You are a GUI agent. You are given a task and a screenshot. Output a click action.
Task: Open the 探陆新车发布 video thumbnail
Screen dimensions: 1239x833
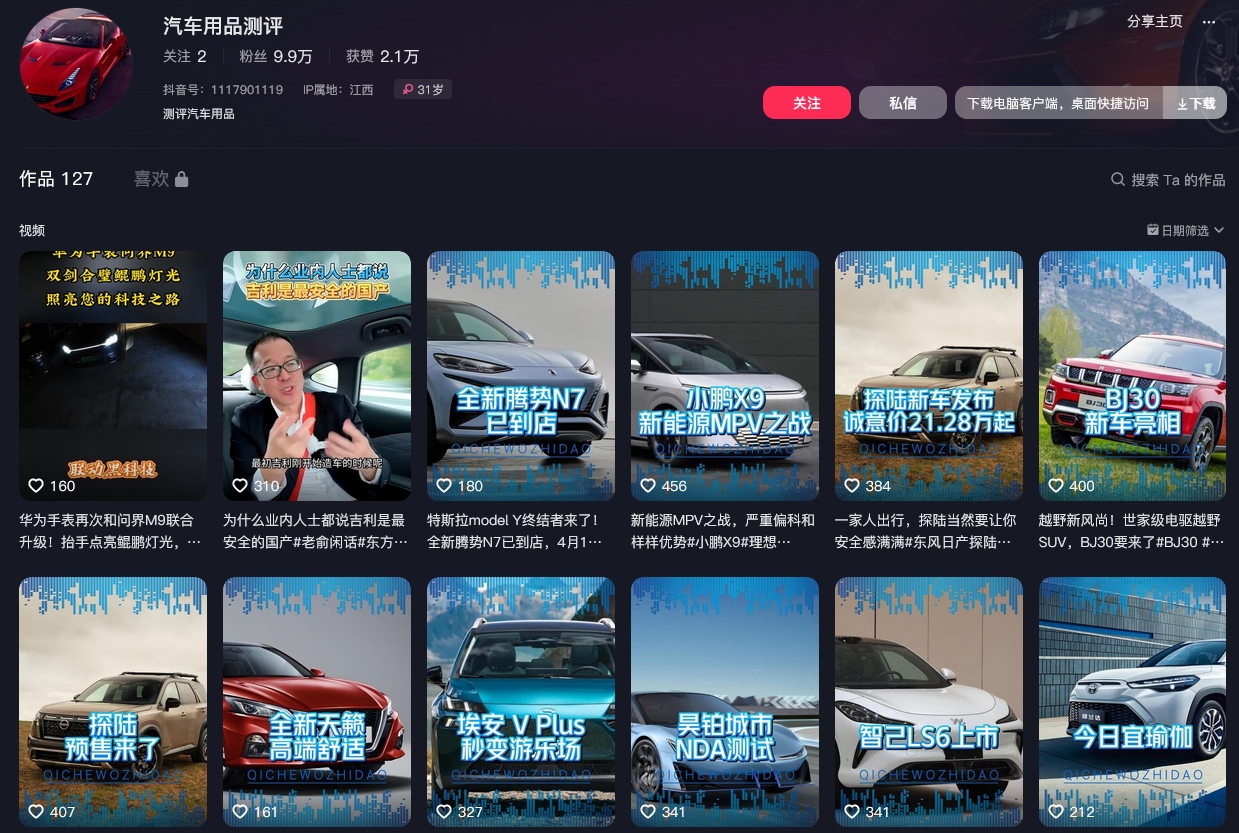point(929,376)
